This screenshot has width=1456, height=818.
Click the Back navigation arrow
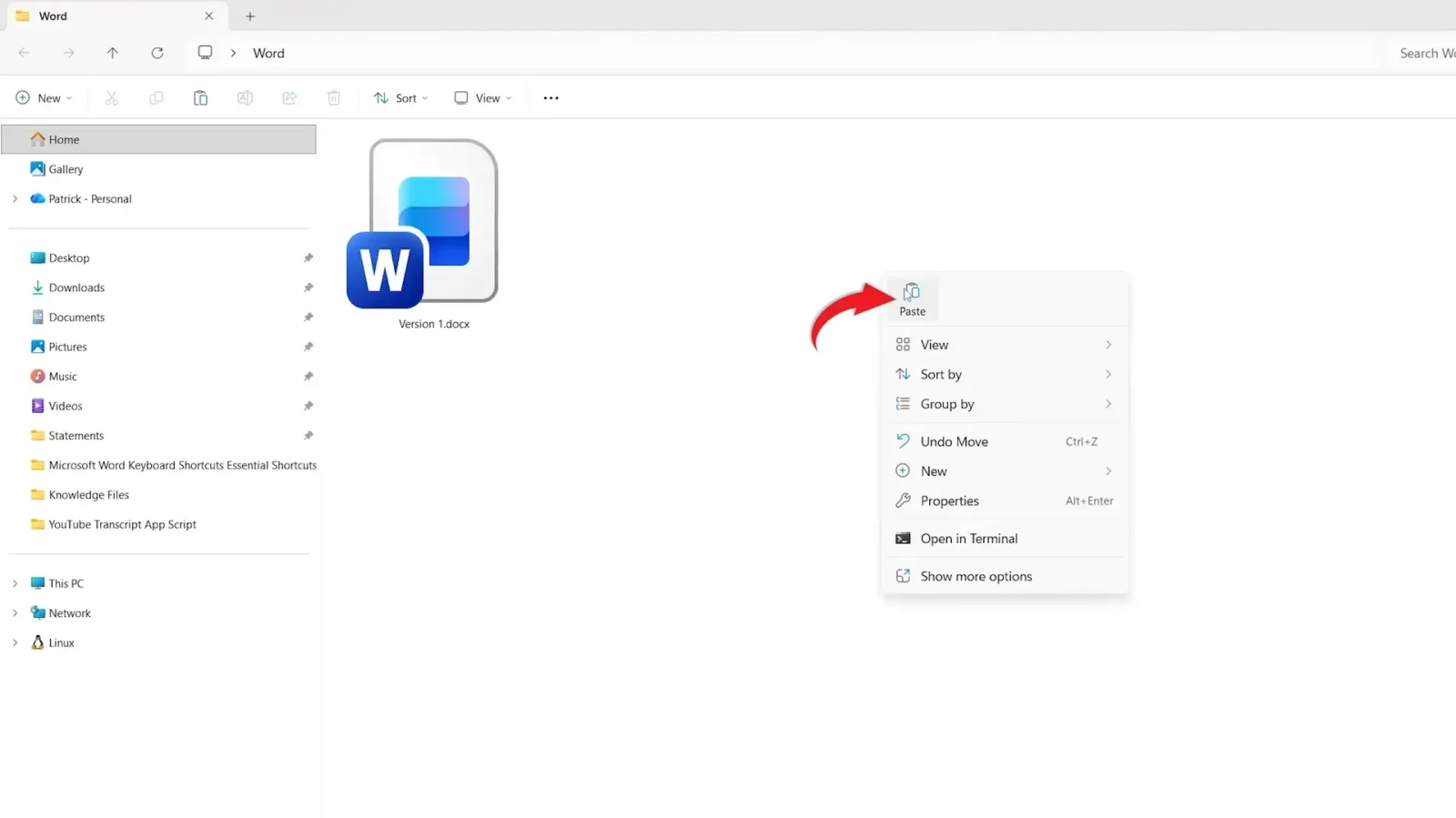pos(25,53)
